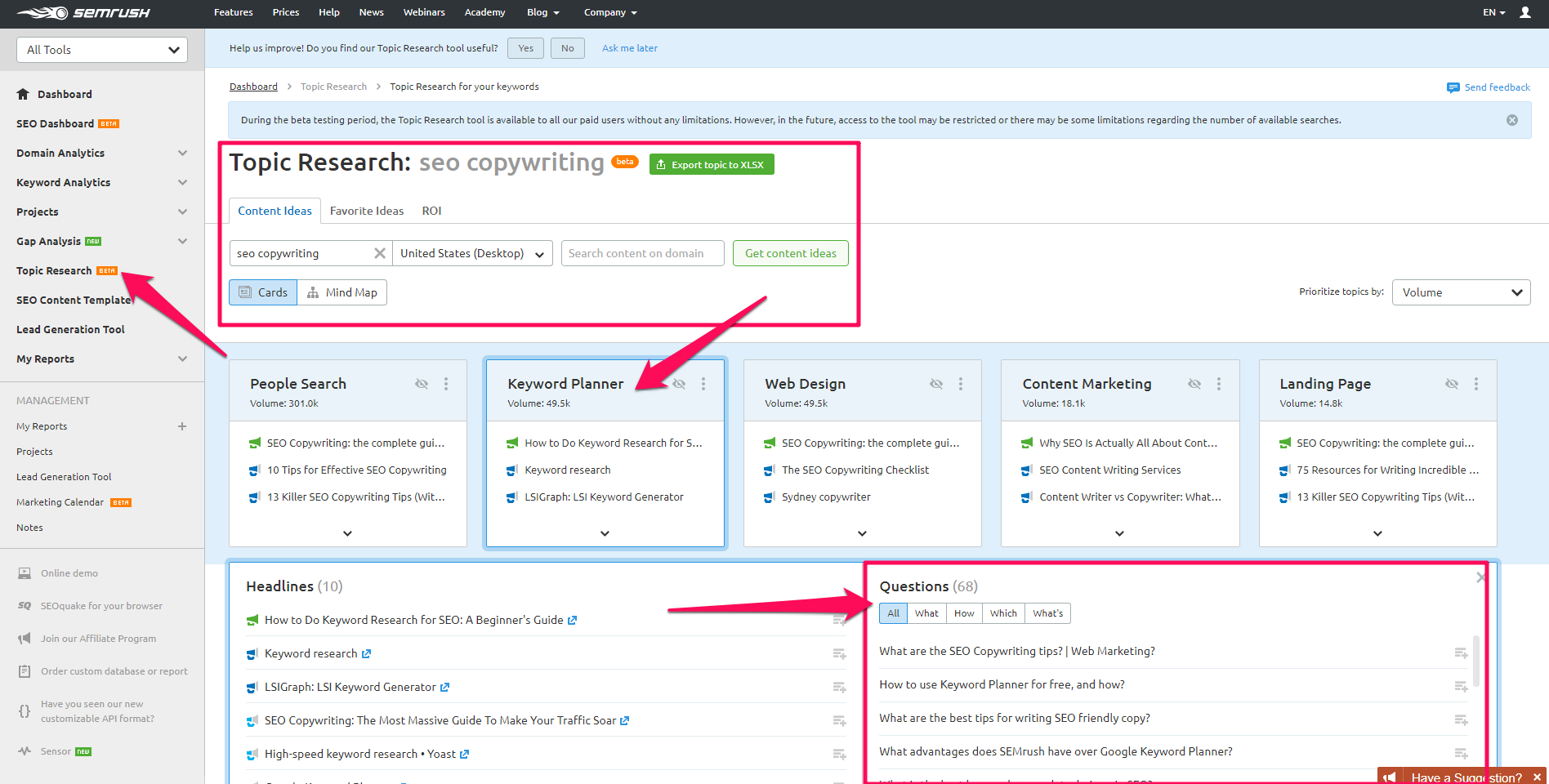
Task: Click the user account icon in header
Action: pos(1524,12)
